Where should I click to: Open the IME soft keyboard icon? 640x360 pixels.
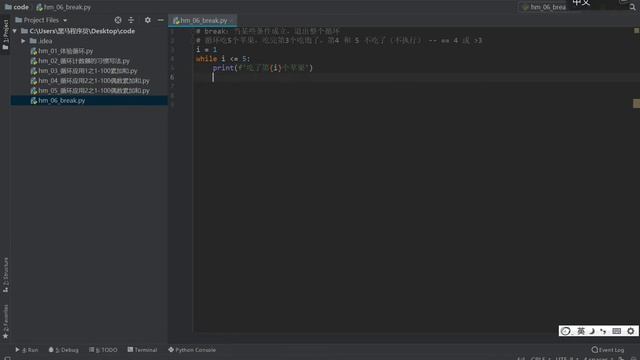click(617, 331)
